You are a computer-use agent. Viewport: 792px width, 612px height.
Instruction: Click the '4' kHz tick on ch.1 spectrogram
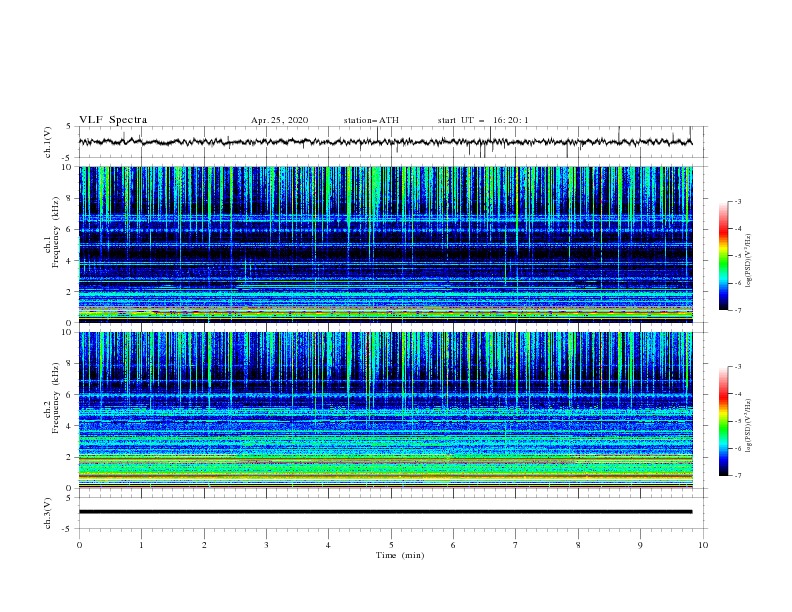click(69, 261)
